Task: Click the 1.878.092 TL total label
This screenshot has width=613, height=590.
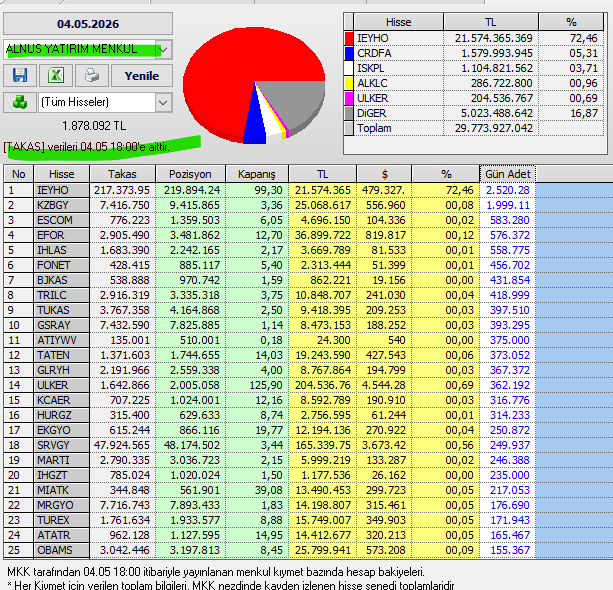Action: 94,126
